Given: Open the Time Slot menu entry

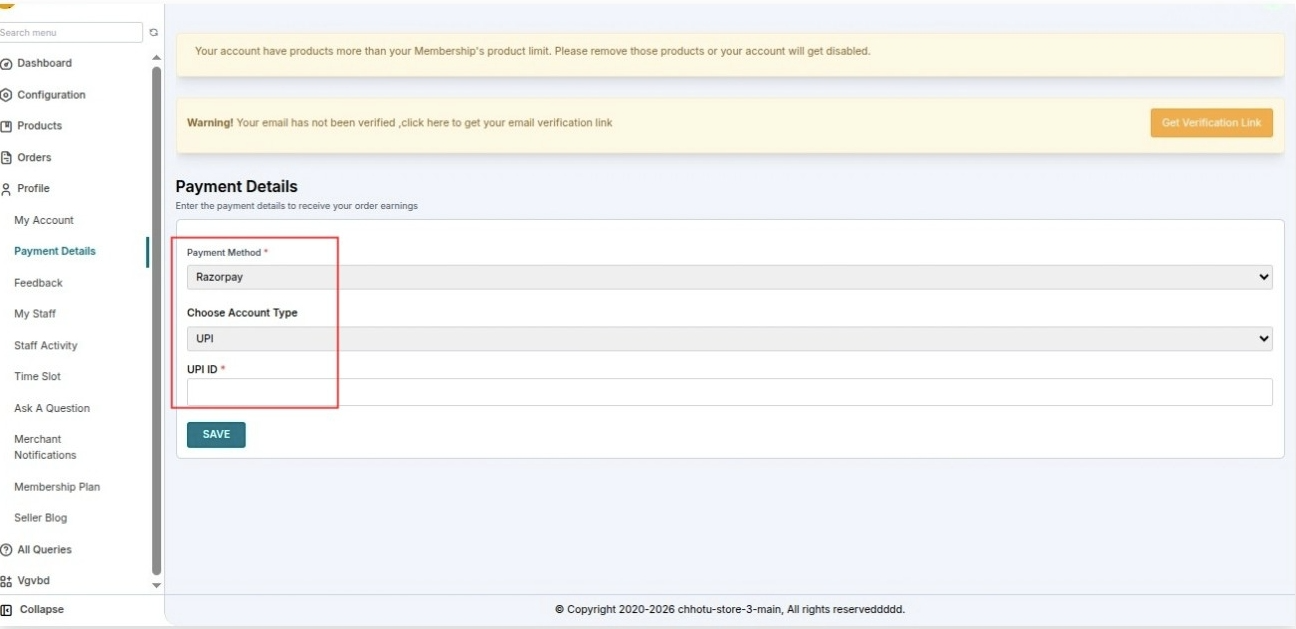Looking at the screenshot, I should click(38, 377).
